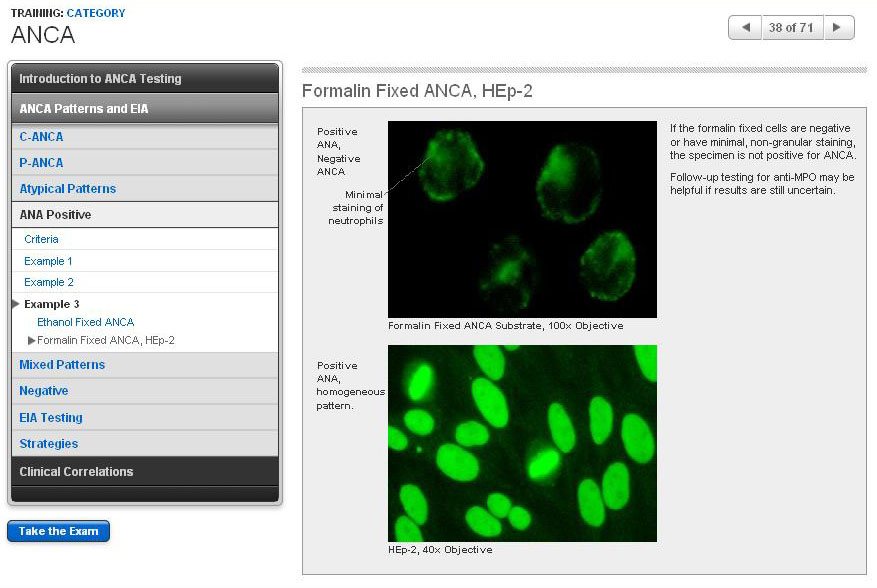Viewport: 877px width, 588px height.
Task: Open the Example 1 page
Action: point(48,261)
